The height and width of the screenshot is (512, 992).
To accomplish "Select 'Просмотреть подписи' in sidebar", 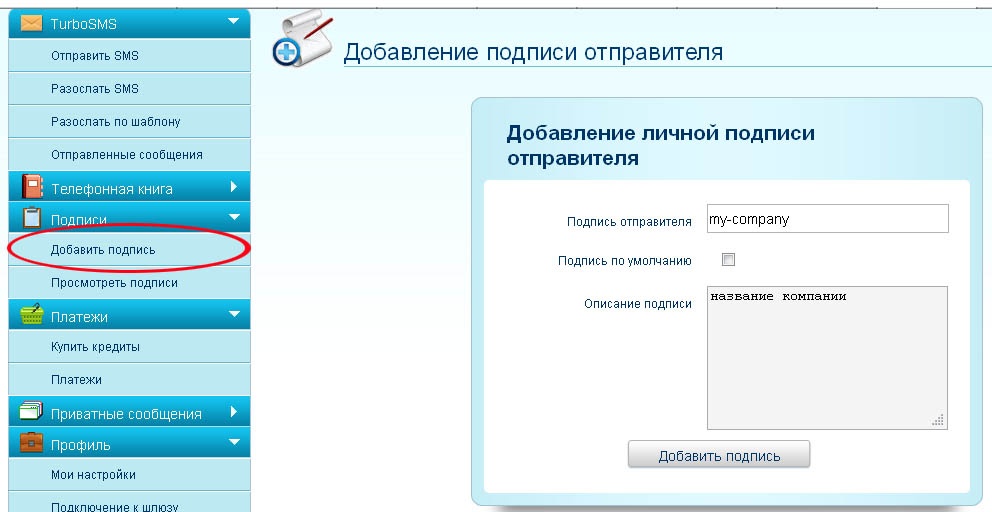I will tap(114, 283).
